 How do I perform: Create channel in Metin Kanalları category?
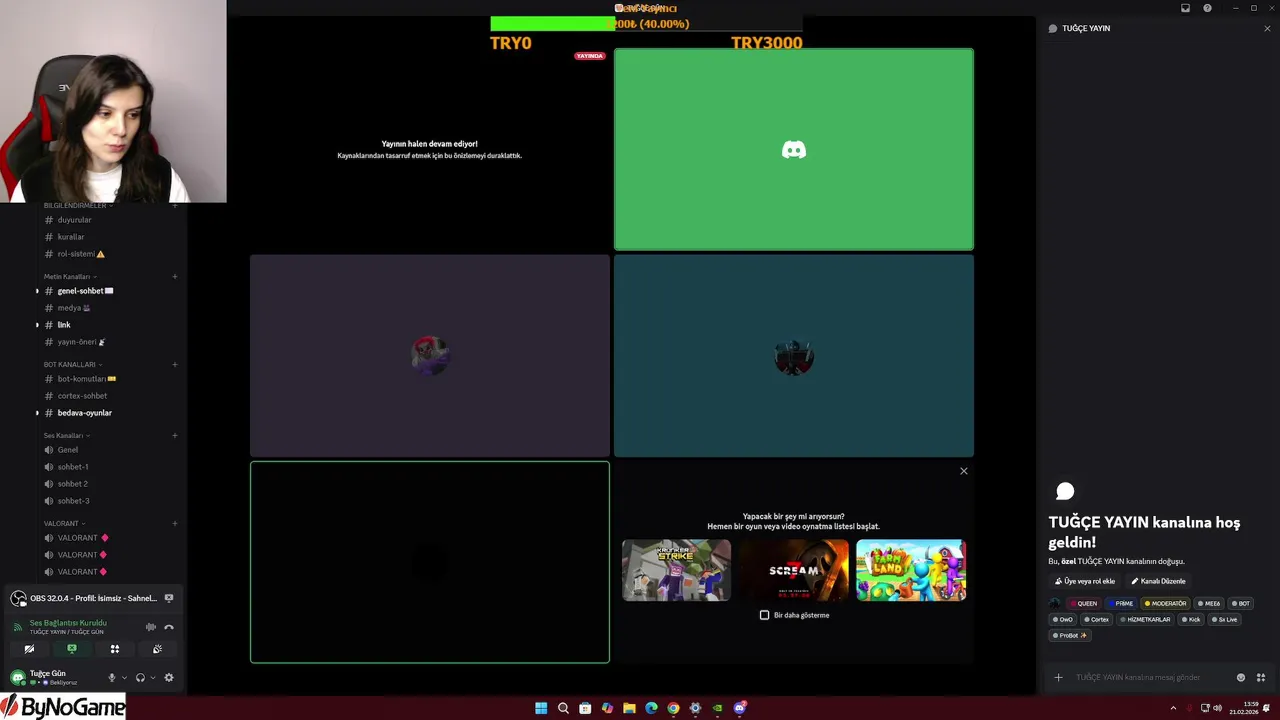pos(175,276)
